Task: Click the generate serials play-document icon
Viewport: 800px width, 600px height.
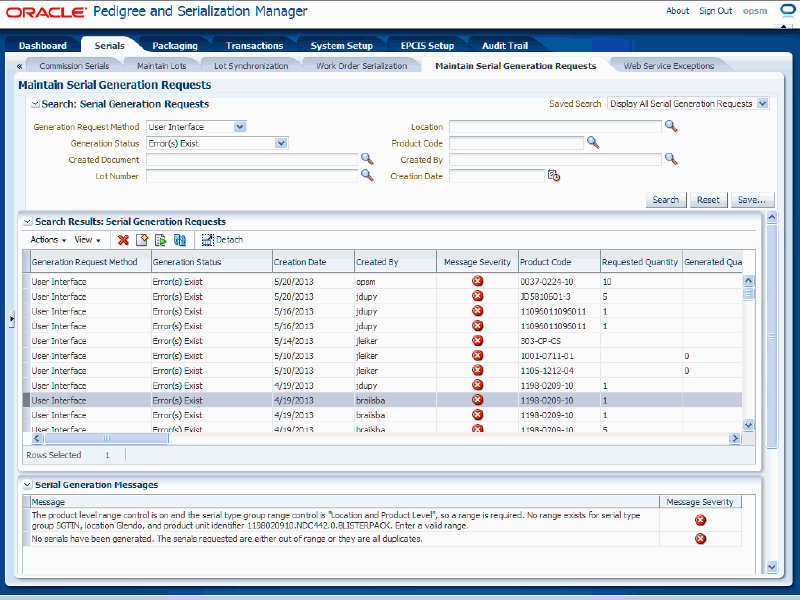Action: point(160,240)
